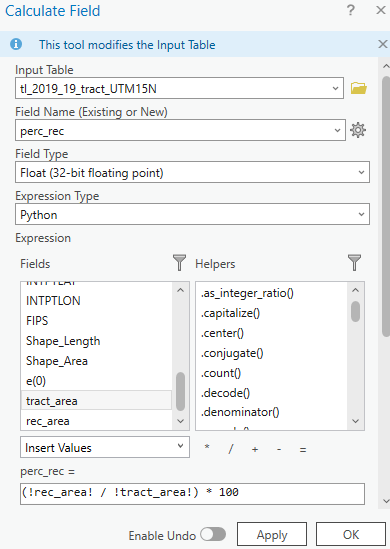Click the Helpers list scrollbar thumb
Viewport: 390px width, 549px height.
pos(355,311)
